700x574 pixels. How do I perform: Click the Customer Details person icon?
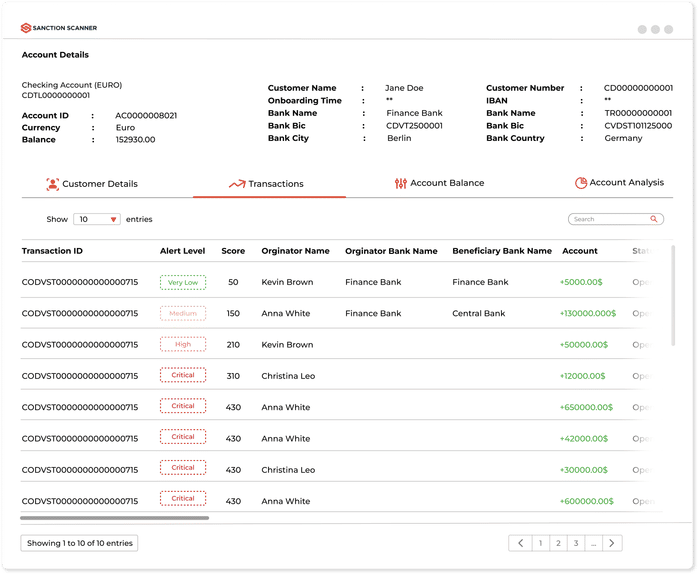point(53,184)
